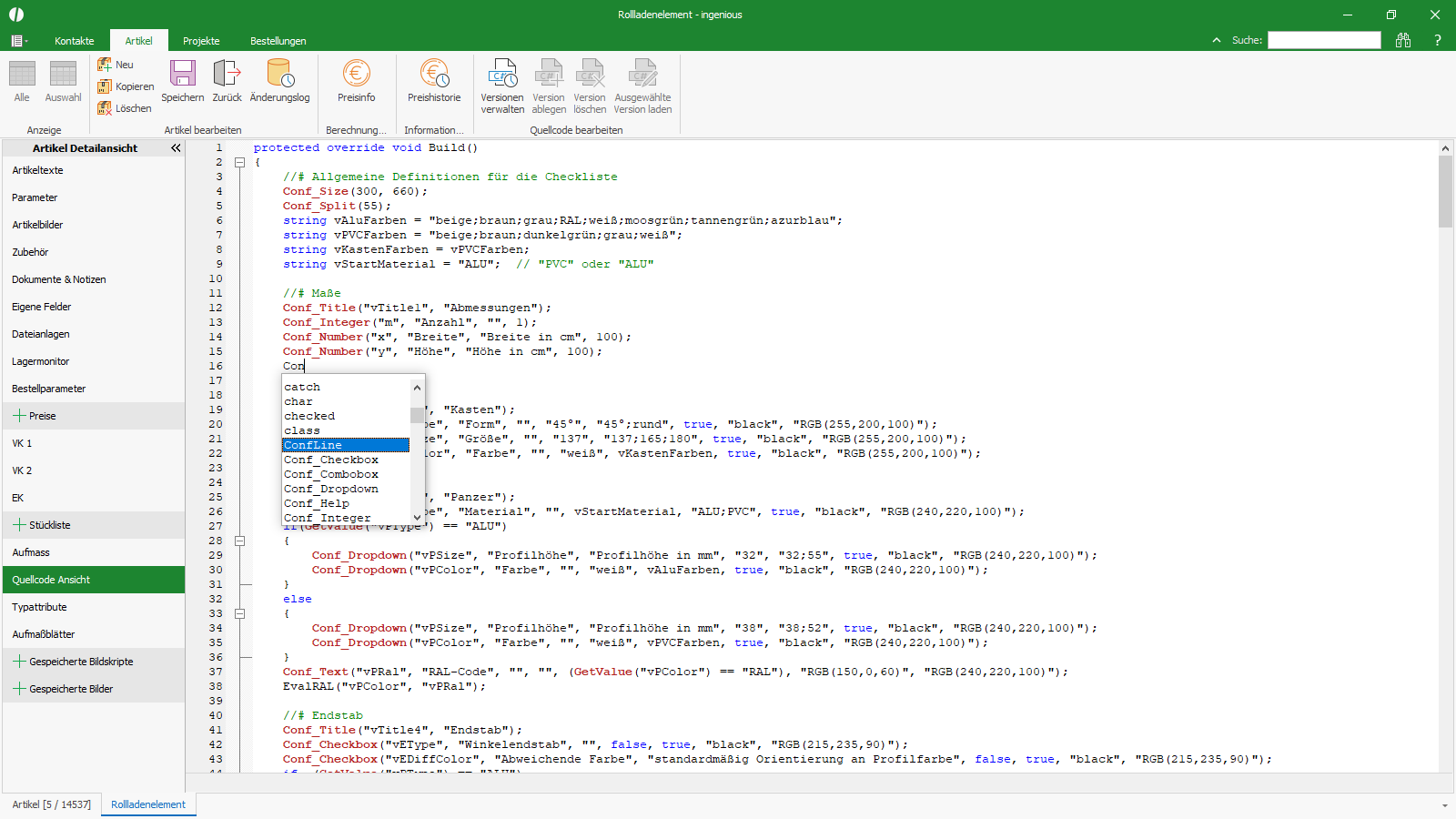
Task: Collapse the code fold at line 2
Action: pyautogui.click(x=240, y=162)
